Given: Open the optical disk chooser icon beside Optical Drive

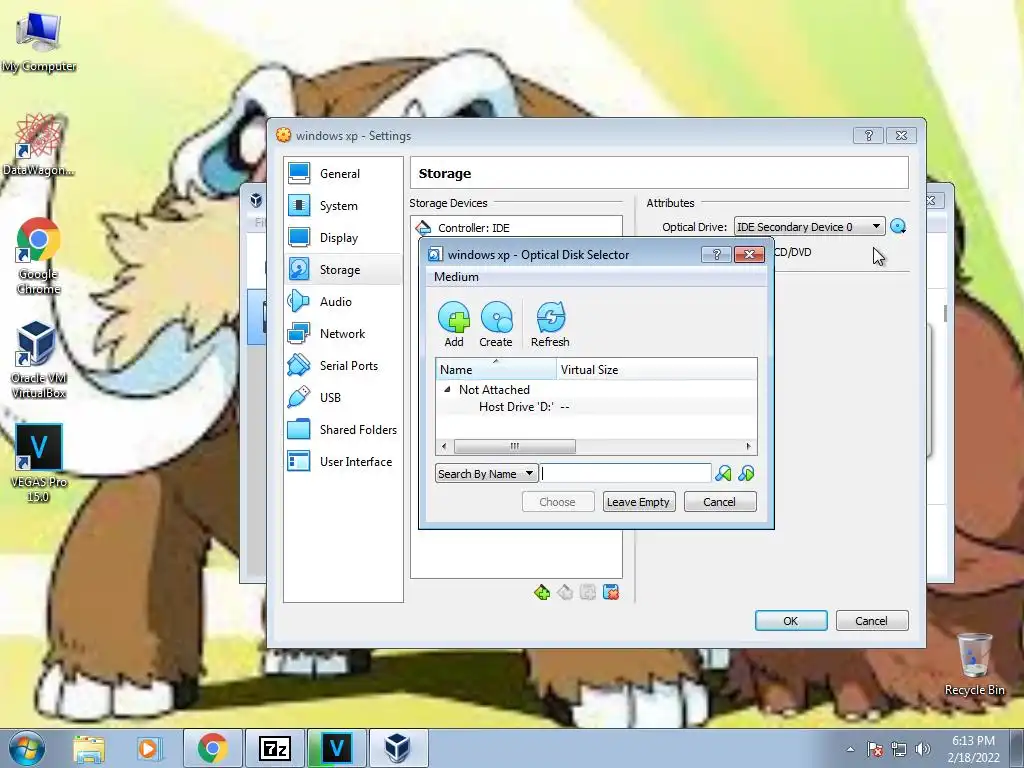Looking at the screenshot, I should coord(898,227).
